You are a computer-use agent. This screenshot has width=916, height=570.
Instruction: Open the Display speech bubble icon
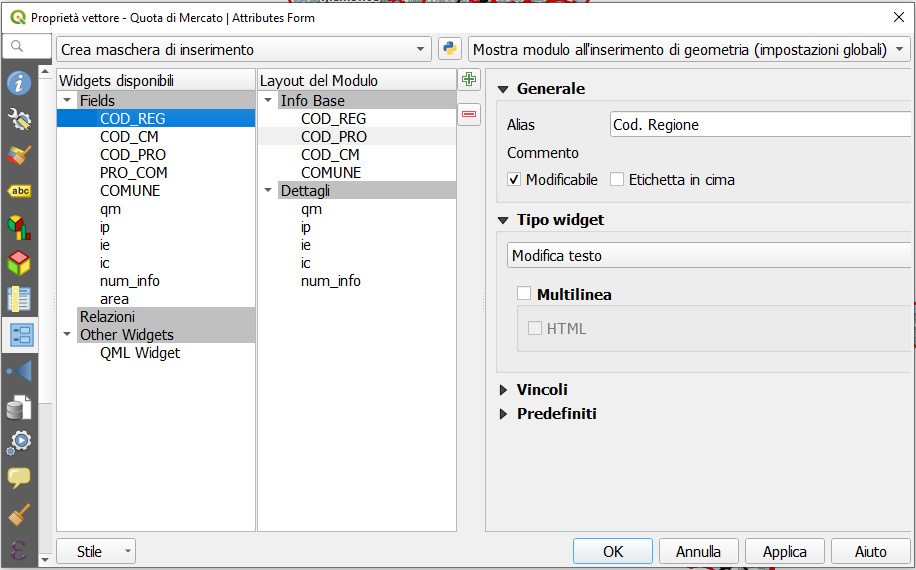[x=19, y=478]
